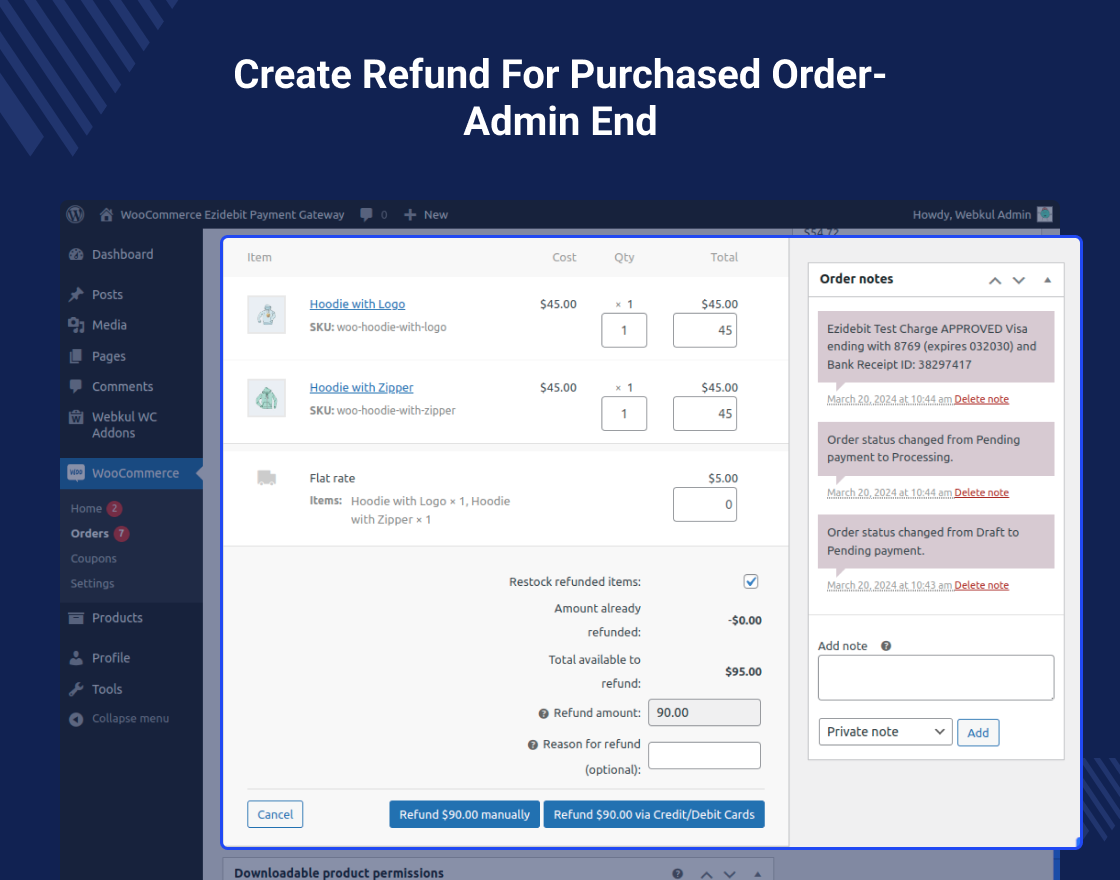Click the Hoodie with Logo thumbnail
This screenshot has height=880, width=1120.
click(266, 314)
